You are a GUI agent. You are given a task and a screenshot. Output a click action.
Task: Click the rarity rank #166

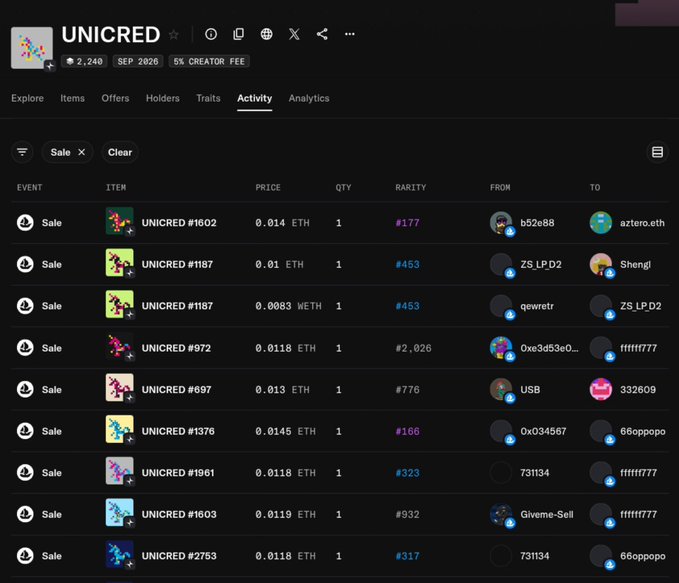[407, 431]
